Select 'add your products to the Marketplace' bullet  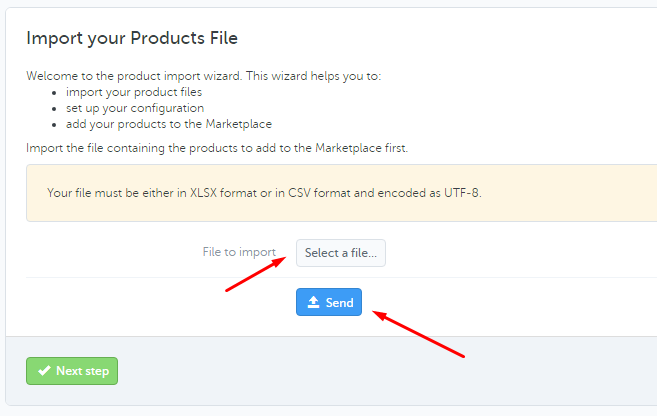[x=169, y=124]
